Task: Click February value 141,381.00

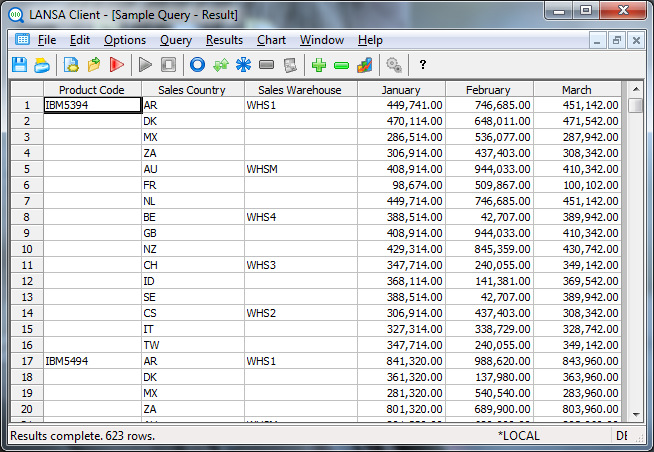Action: (x=490, y=281)
